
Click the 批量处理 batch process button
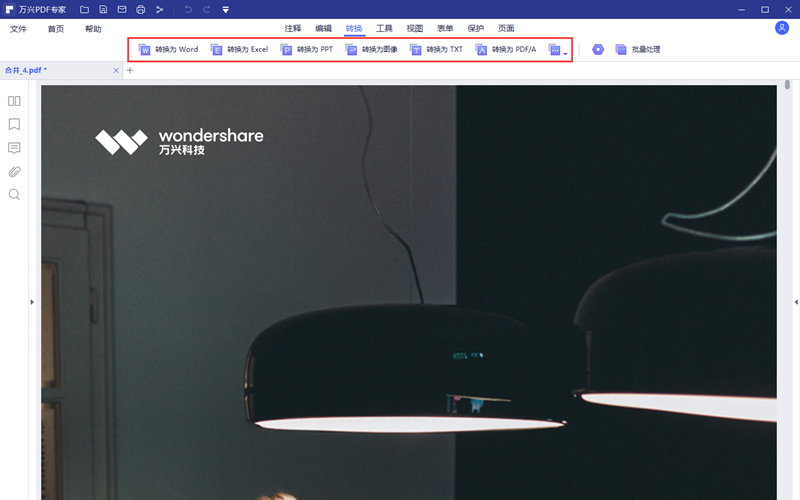[637, 49]
